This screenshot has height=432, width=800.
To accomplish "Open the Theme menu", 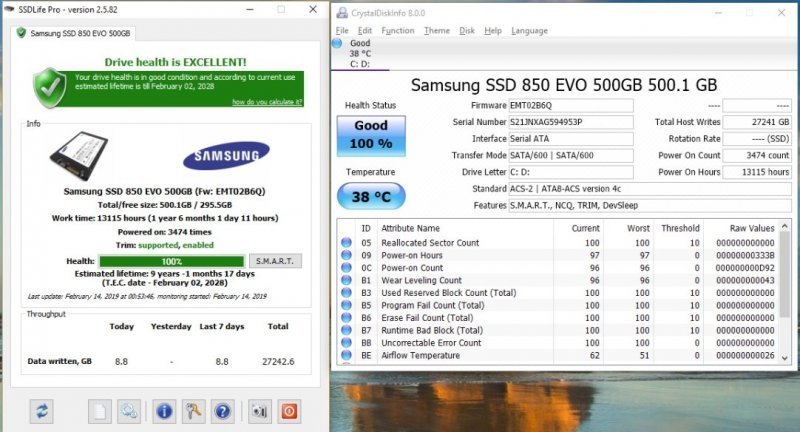I will coord(436,31).
